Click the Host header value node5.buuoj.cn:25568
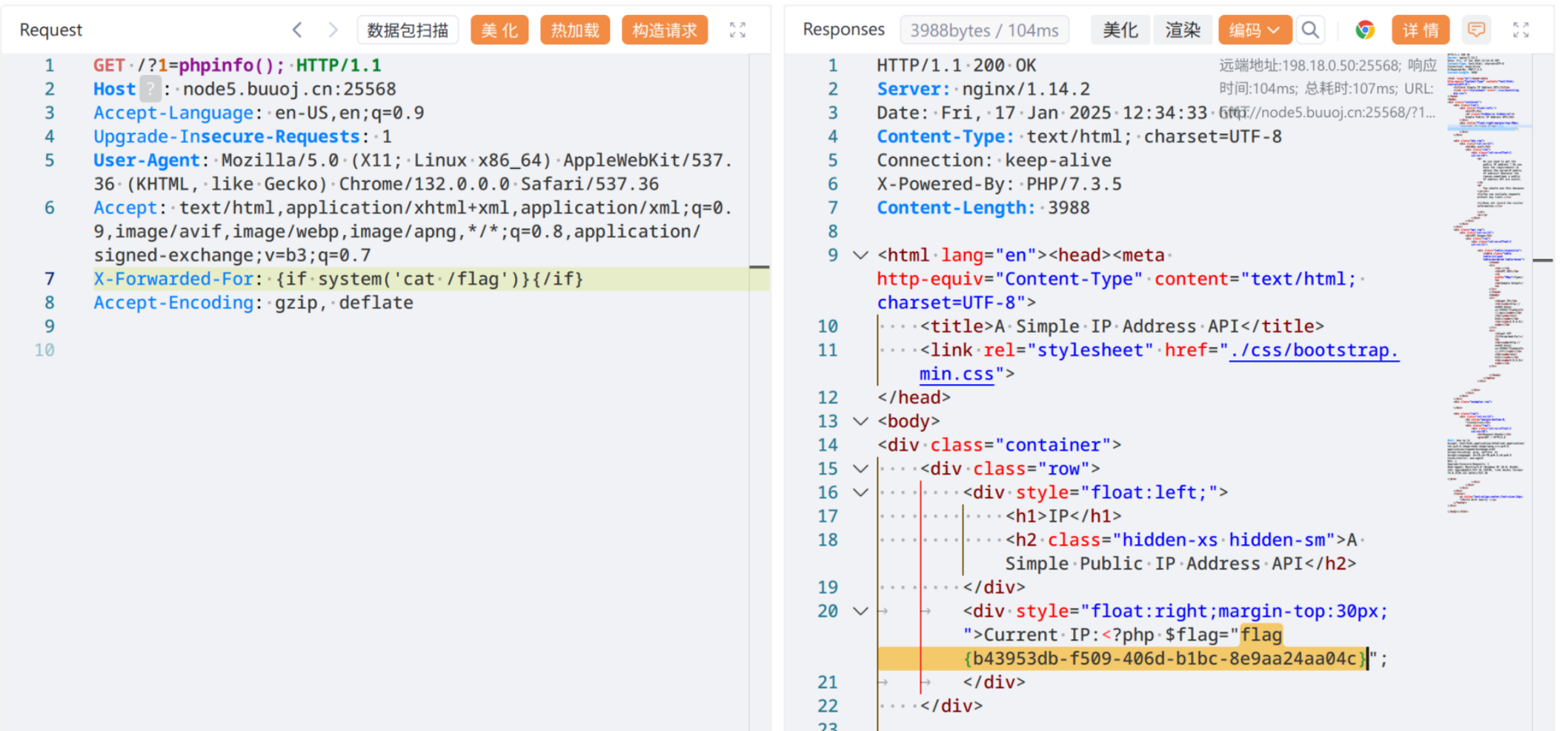This screenshot has height=731, width=1568. (x=289, y=89)
